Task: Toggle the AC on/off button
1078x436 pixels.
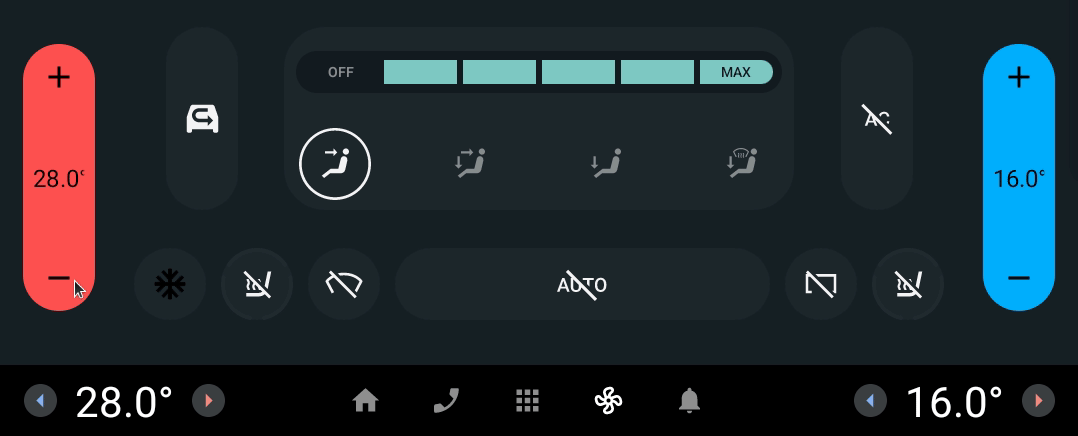Action: 877,119
